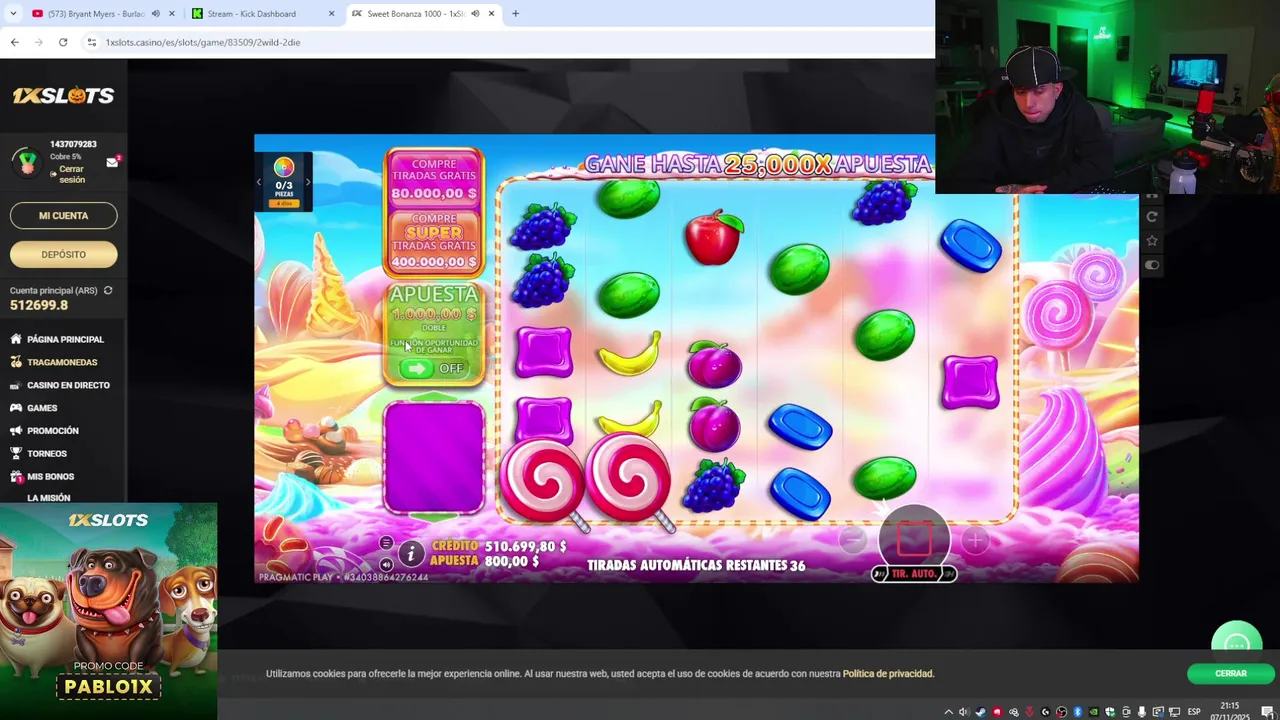
Task: Click CERRAR on cookie notice
Action: [1231, 674]
